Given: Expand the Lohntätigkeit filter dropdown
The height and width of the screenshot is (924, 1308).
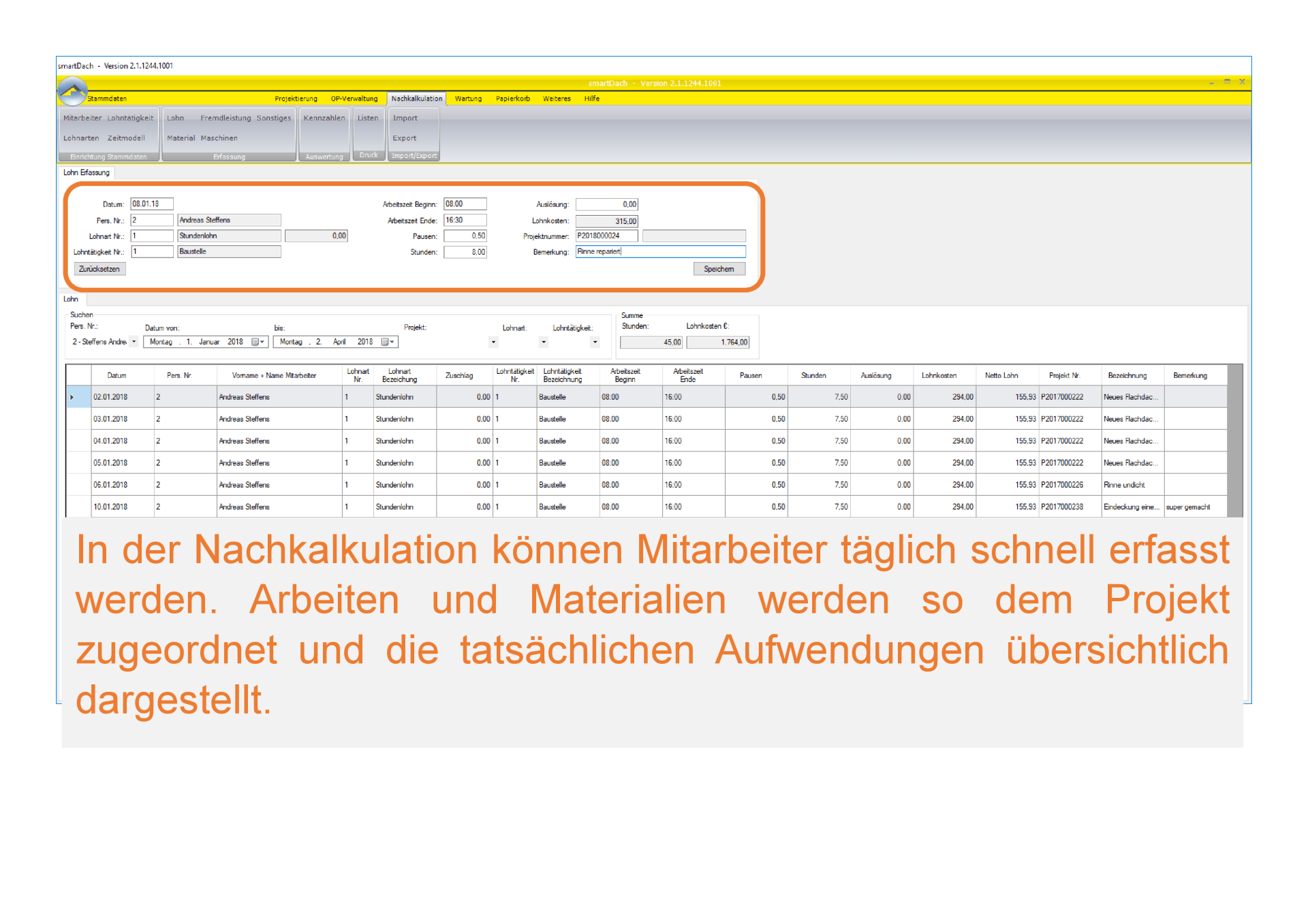Looking at the screenshot, I should tap(595, 342).
